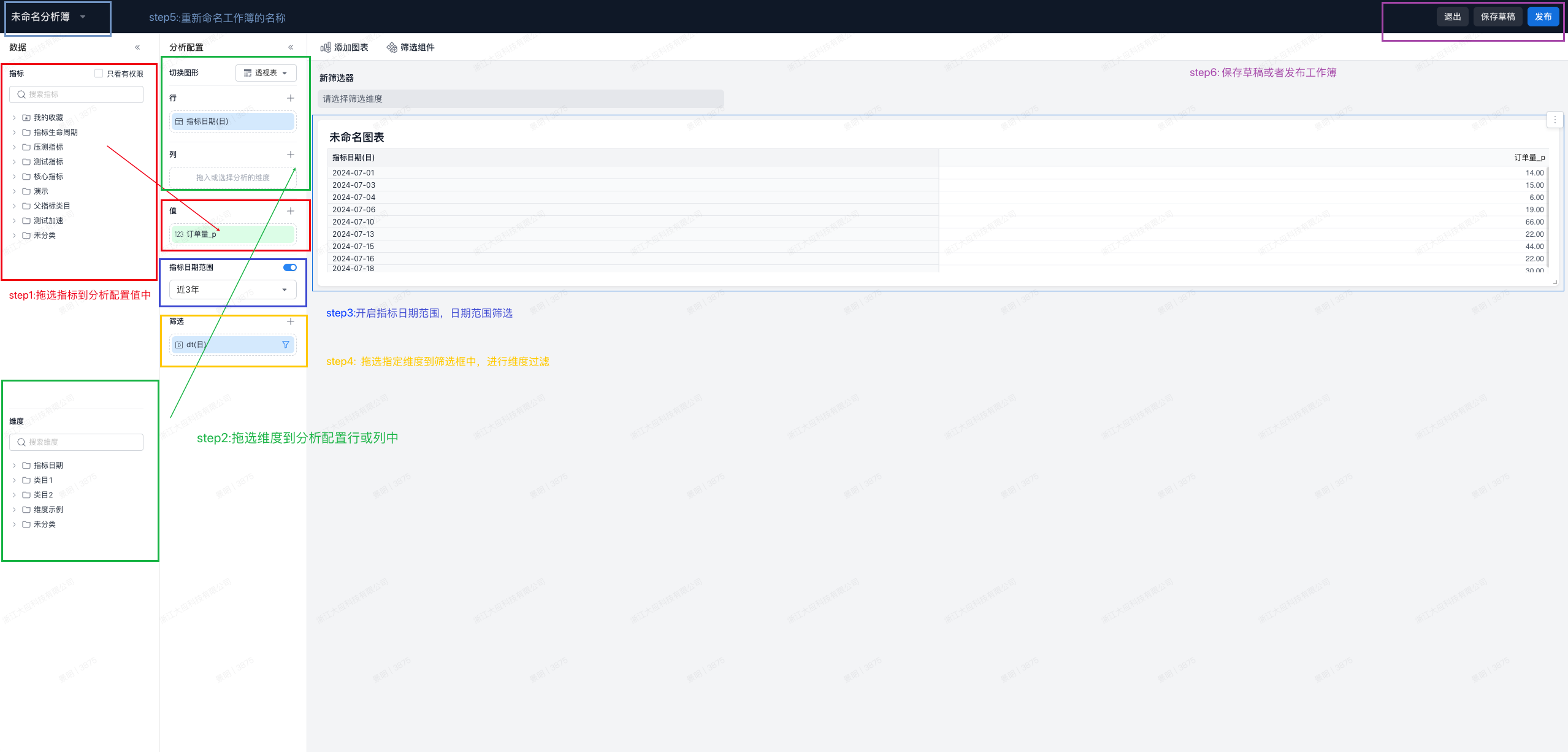Open chart's three-dot more options menu
The height and width of the screenshot is (752, 1568).
tap(1555, 120)
